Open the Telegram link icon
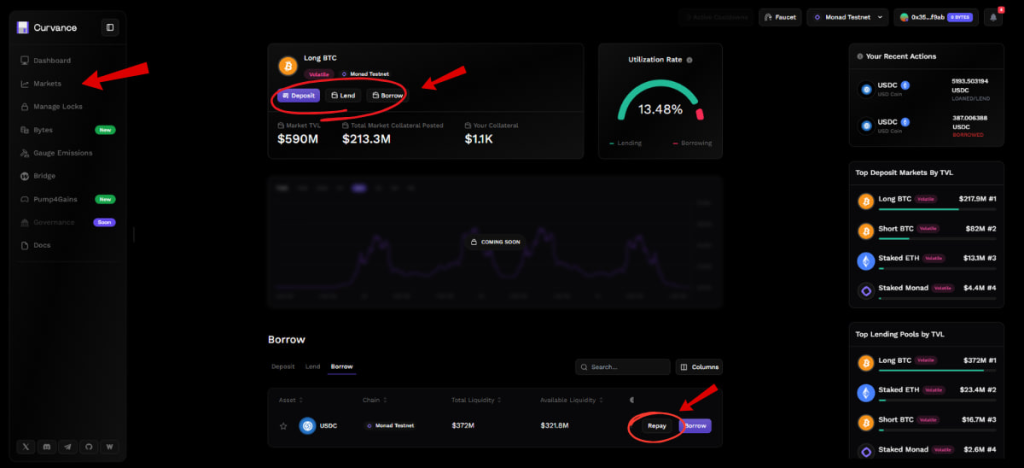The height and width of the screenshot is (468, 1024). click(x=67, y=446)
